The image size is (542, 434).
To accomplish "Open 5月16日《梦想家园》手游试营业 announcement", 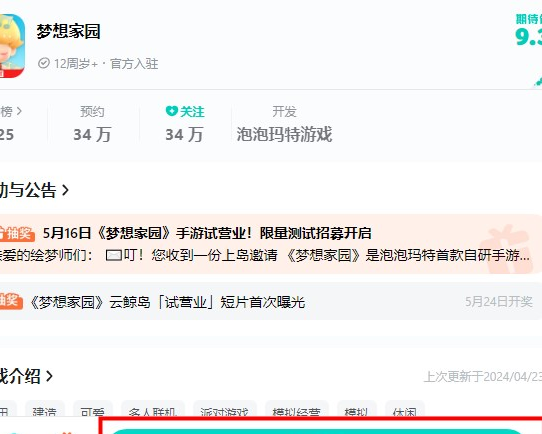I will point(207,233).
